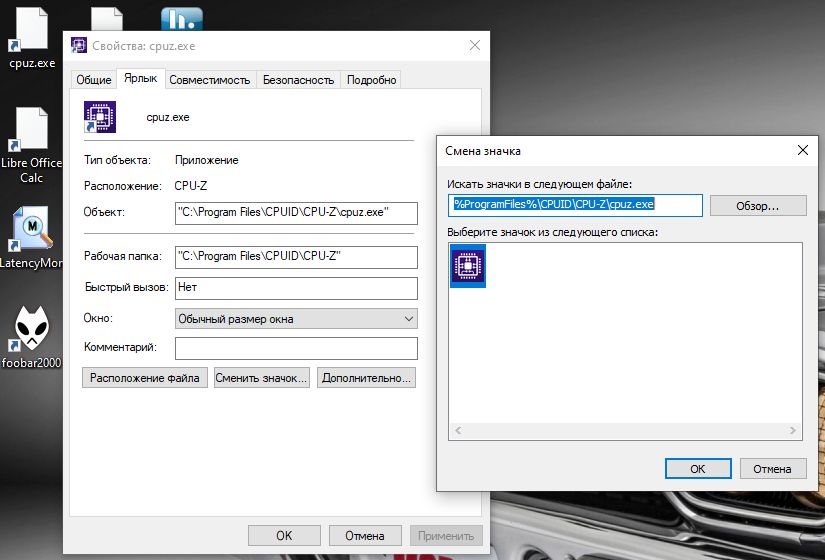Click the icon list left scroll arrow

(458, 431)
